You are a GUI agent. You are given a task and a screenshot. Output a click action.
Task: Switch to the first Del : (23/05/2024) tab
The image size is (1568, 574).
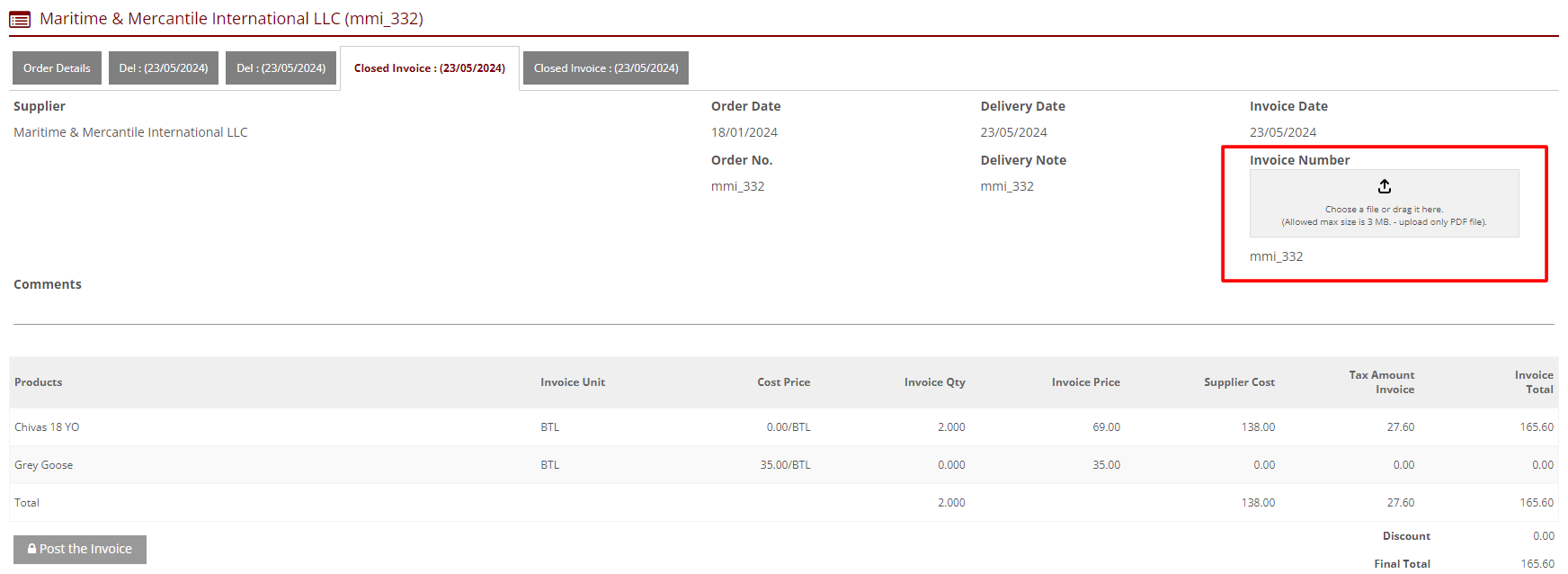click(x=164, y=68)
